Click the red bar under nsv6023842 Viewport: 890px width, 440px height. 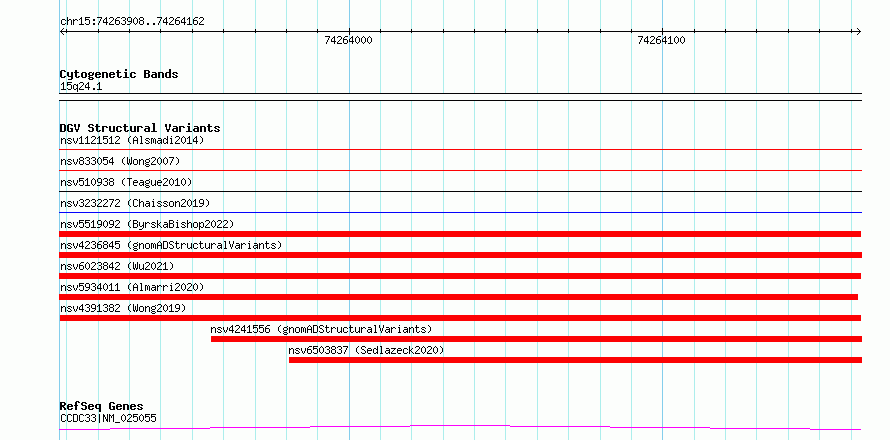click(x=460, y=276)
